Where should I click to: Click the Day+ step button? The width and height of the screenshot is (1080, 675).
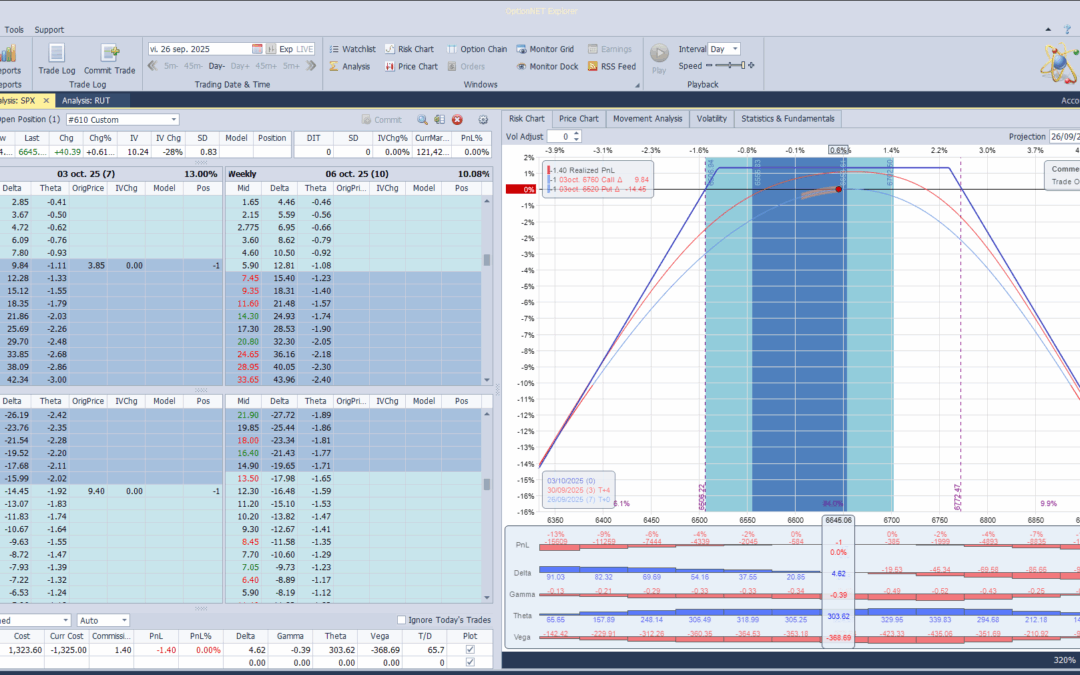coord(240,66)
